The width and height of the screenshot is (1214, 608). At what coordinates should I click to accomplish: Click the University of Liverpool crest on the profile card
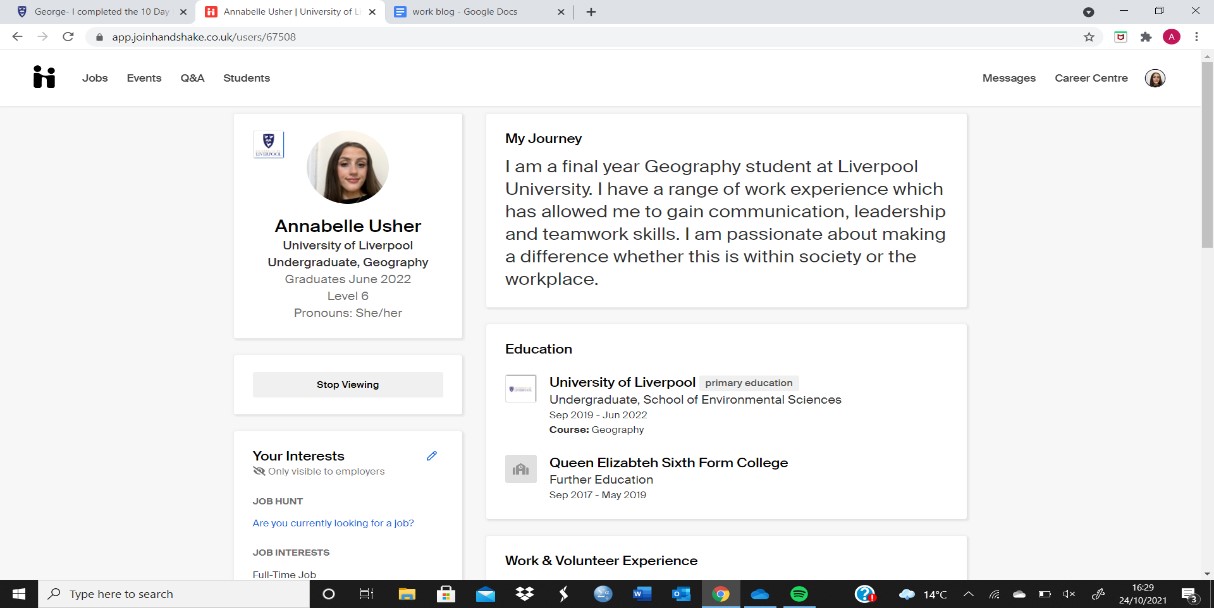coord(268,144)
